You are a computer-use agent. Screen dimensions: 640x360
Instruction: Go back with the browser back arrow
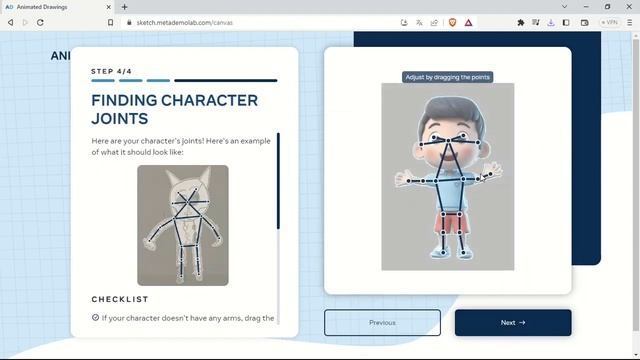click(x=11, y=22)
